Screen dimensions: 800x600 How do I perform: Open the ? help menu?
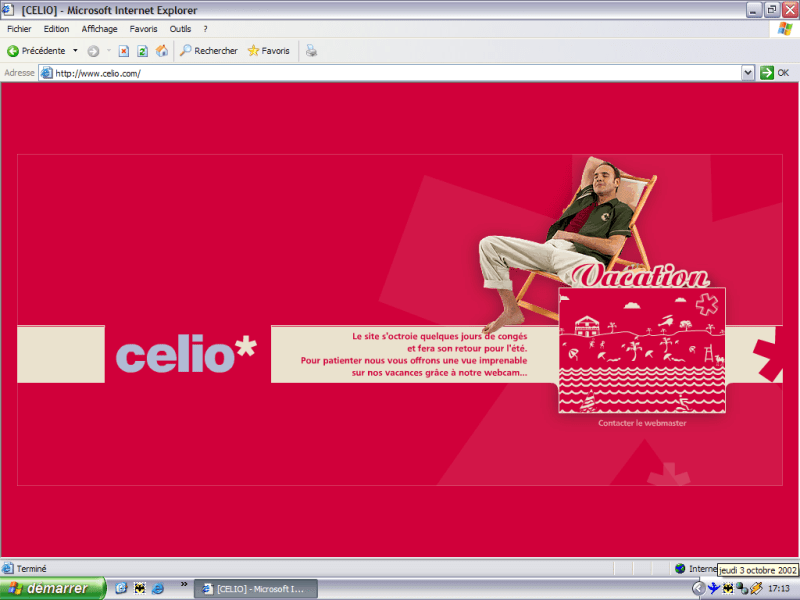pyautogui.click(x=205, y=29)
